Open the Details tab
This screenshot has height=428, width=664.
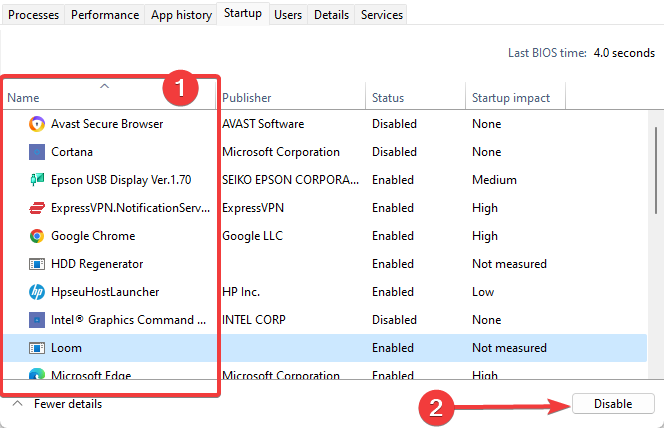pyautogui.click(x=331, y=15)
